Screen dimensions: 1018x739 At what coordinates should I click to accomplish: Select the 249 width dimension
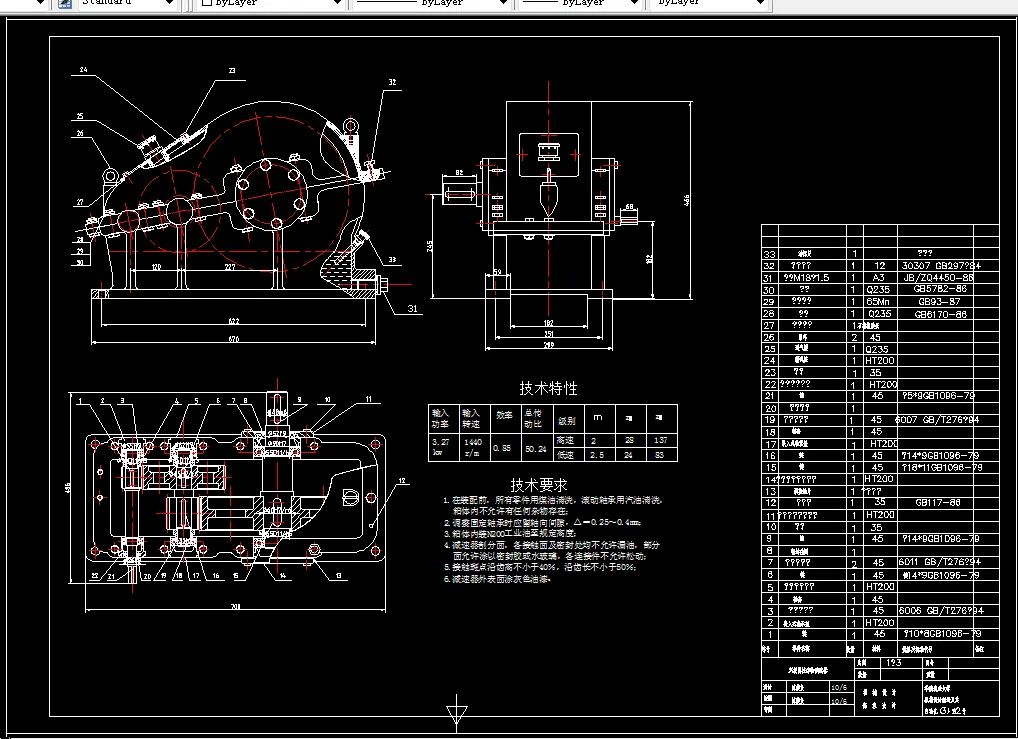[549, 345]
